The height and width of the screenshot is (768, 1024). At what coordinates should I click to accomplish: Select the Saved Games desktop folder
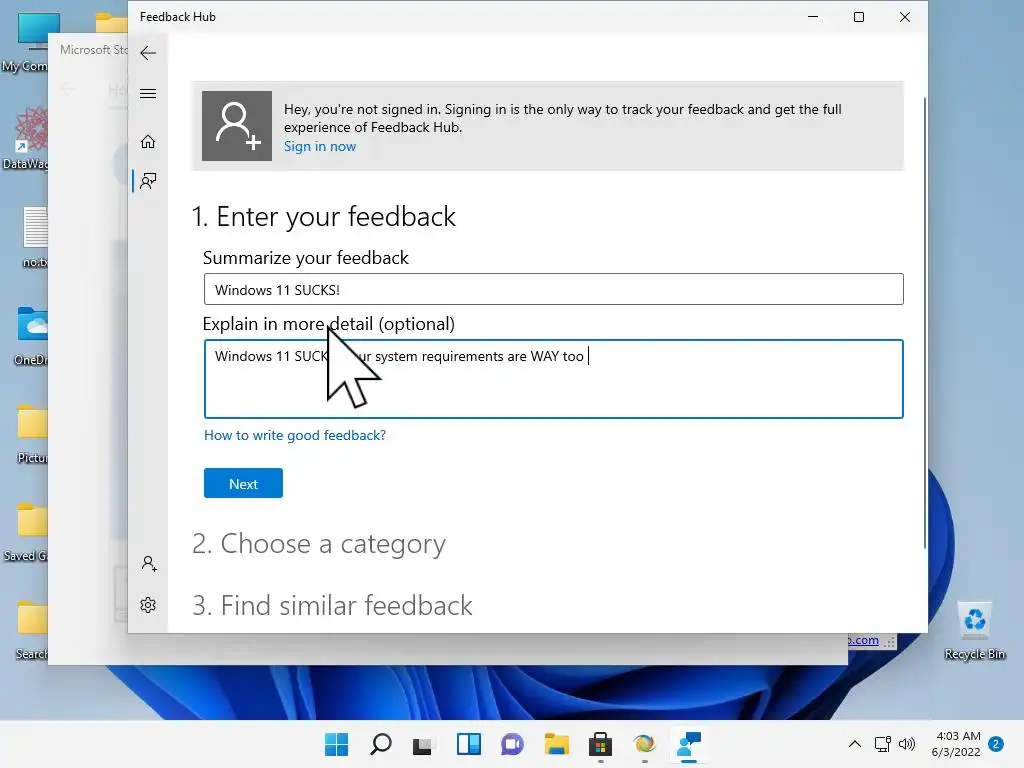[x=25, y=531]
